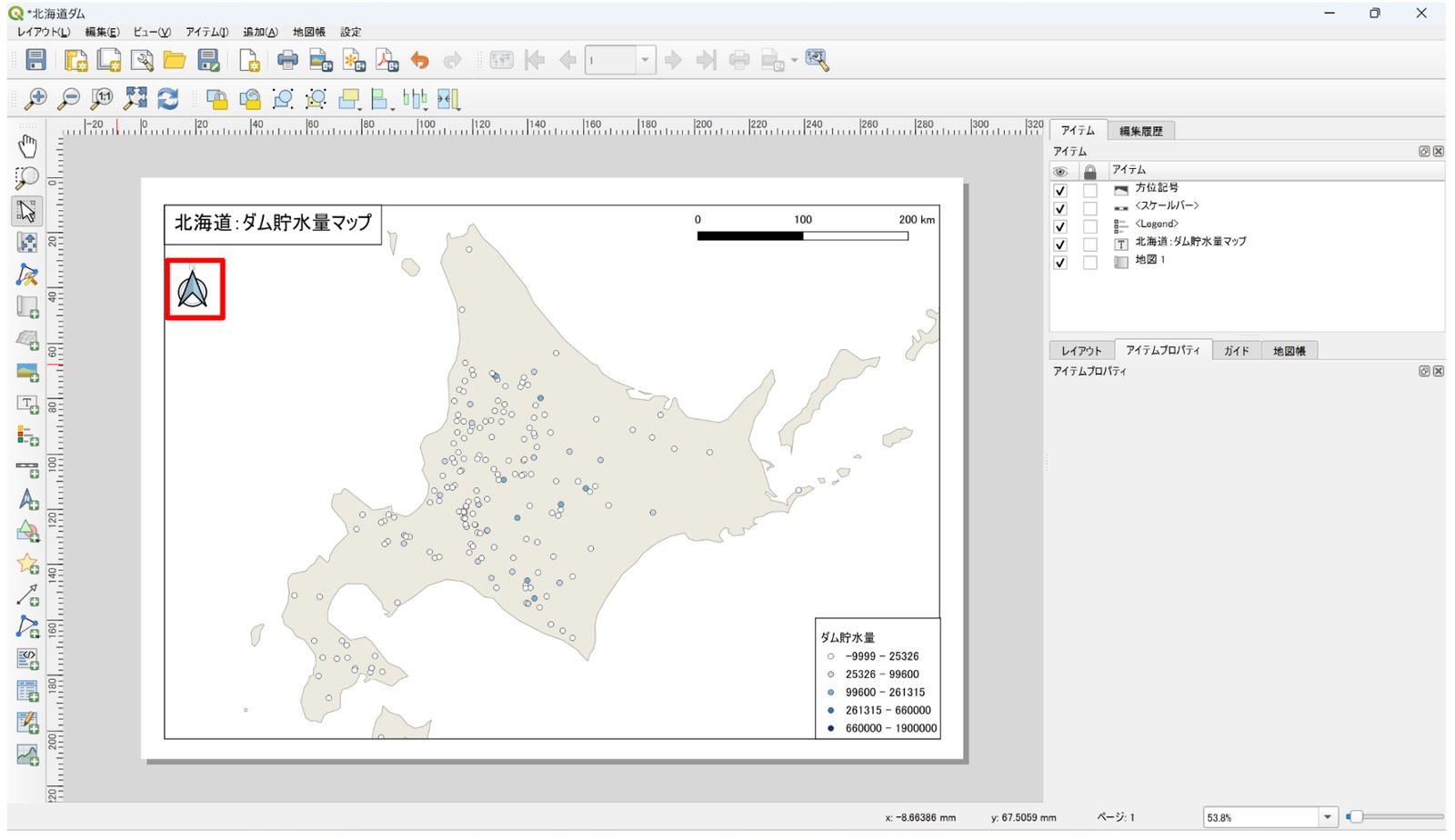
Task: Switch to the レイアウト panel tab
Action: (1081, 351)
